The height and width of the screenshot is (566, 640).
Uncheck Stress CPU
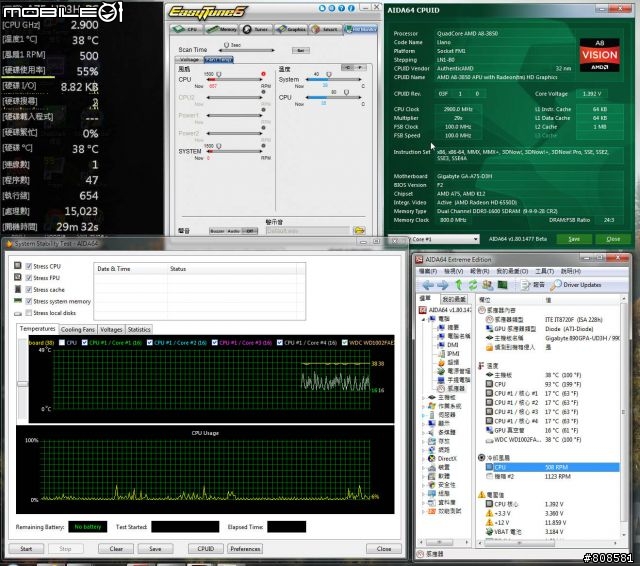pyautogui.click(x=29, y=266)
